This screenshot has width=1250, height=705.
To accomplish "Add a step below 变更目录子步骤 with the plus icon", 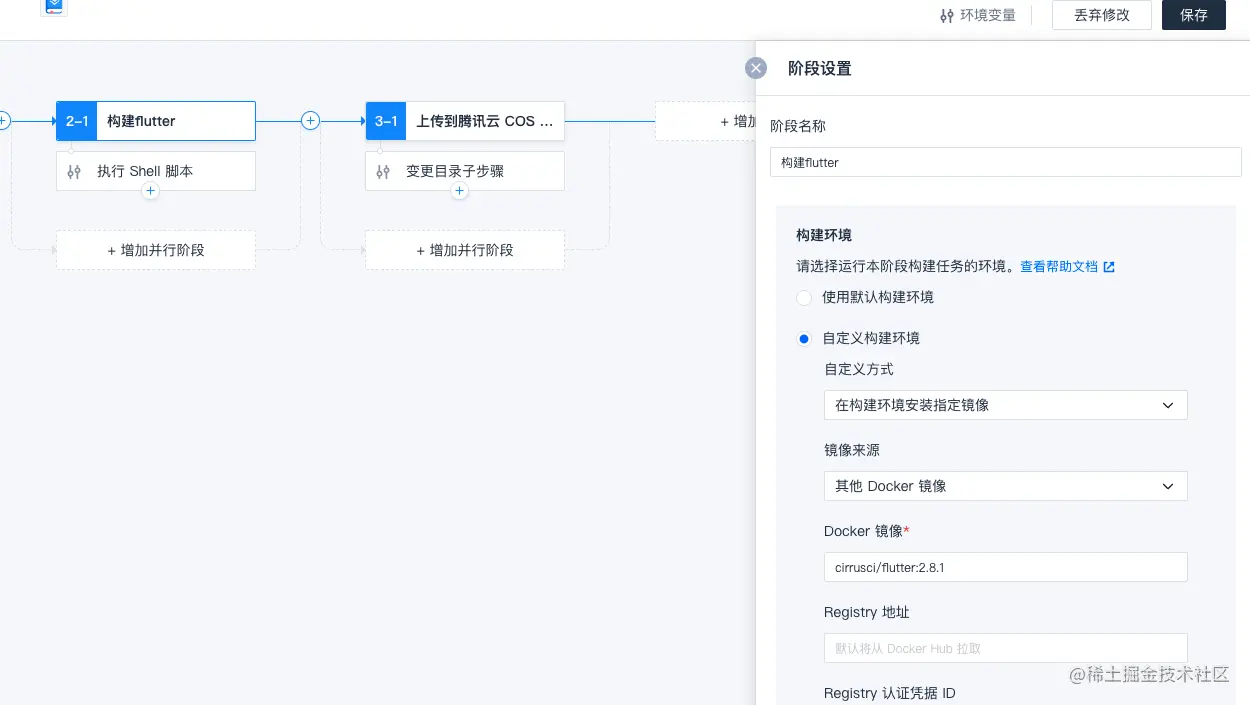I will 459,190.
